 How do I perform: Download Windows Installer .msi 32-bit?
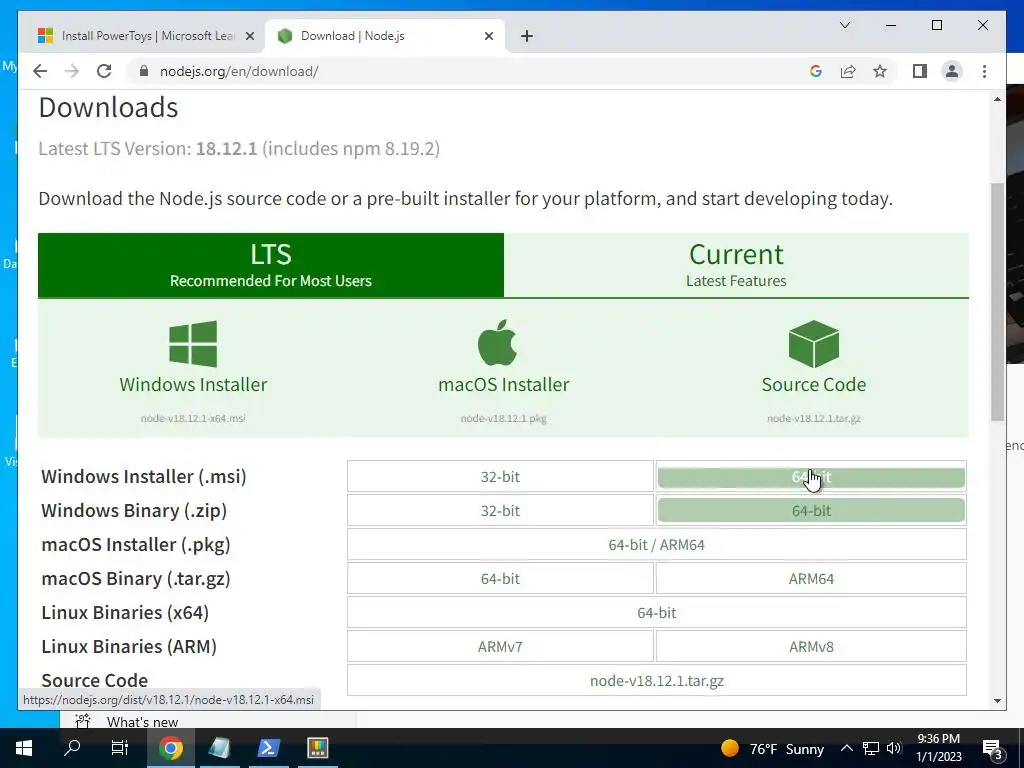coord(500,477)
